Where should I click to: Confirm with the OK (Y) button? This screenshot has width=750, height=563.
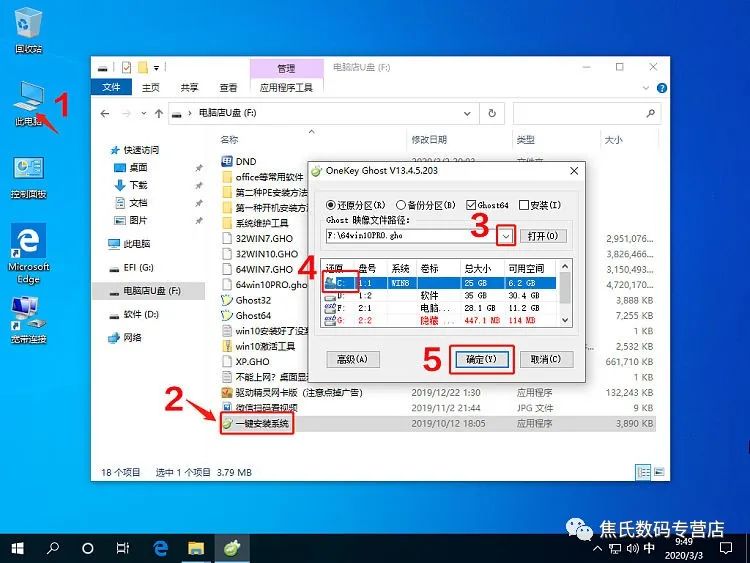point(481,359)
